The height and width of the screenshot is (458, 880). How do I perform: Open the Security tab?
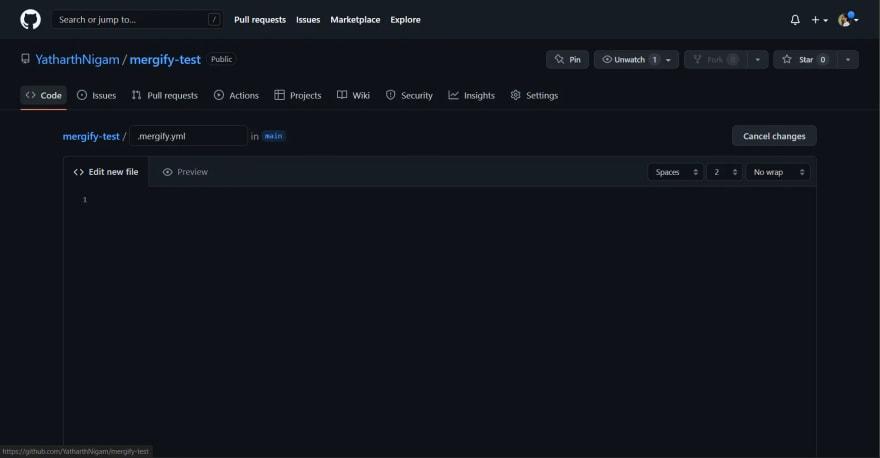point(409,95)
